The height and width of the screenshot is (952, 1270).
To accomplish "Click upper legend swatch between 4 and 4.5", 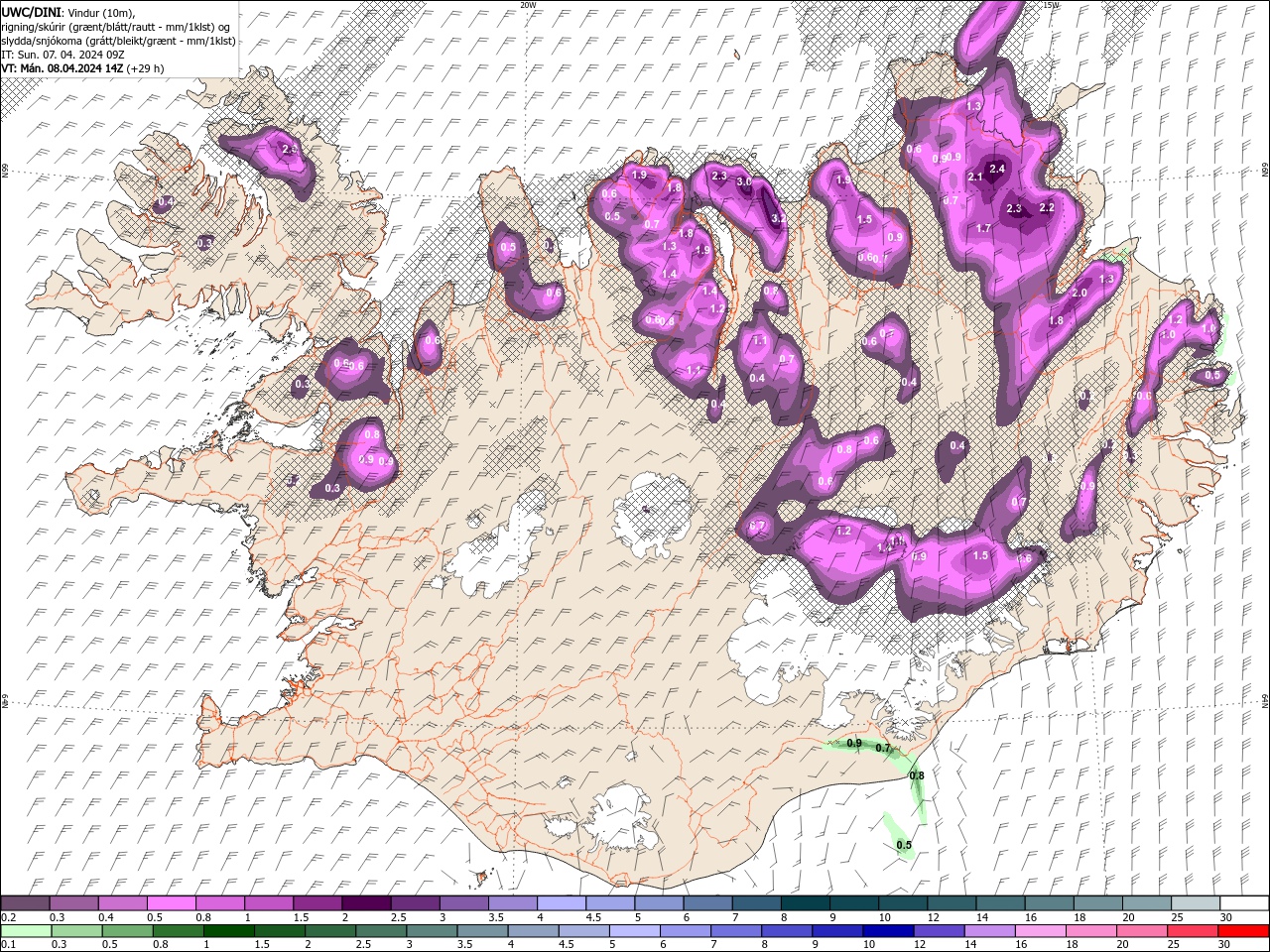I will click(x=562, y=903).
